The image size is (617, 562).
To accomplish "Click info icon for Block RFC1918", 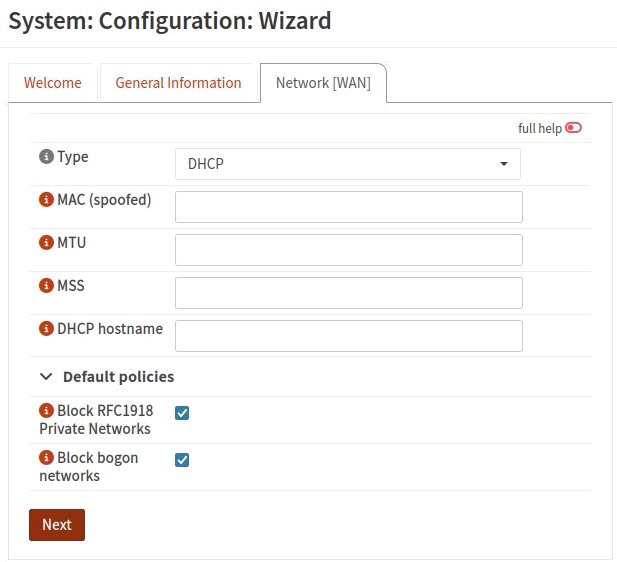I will point(46,411).
